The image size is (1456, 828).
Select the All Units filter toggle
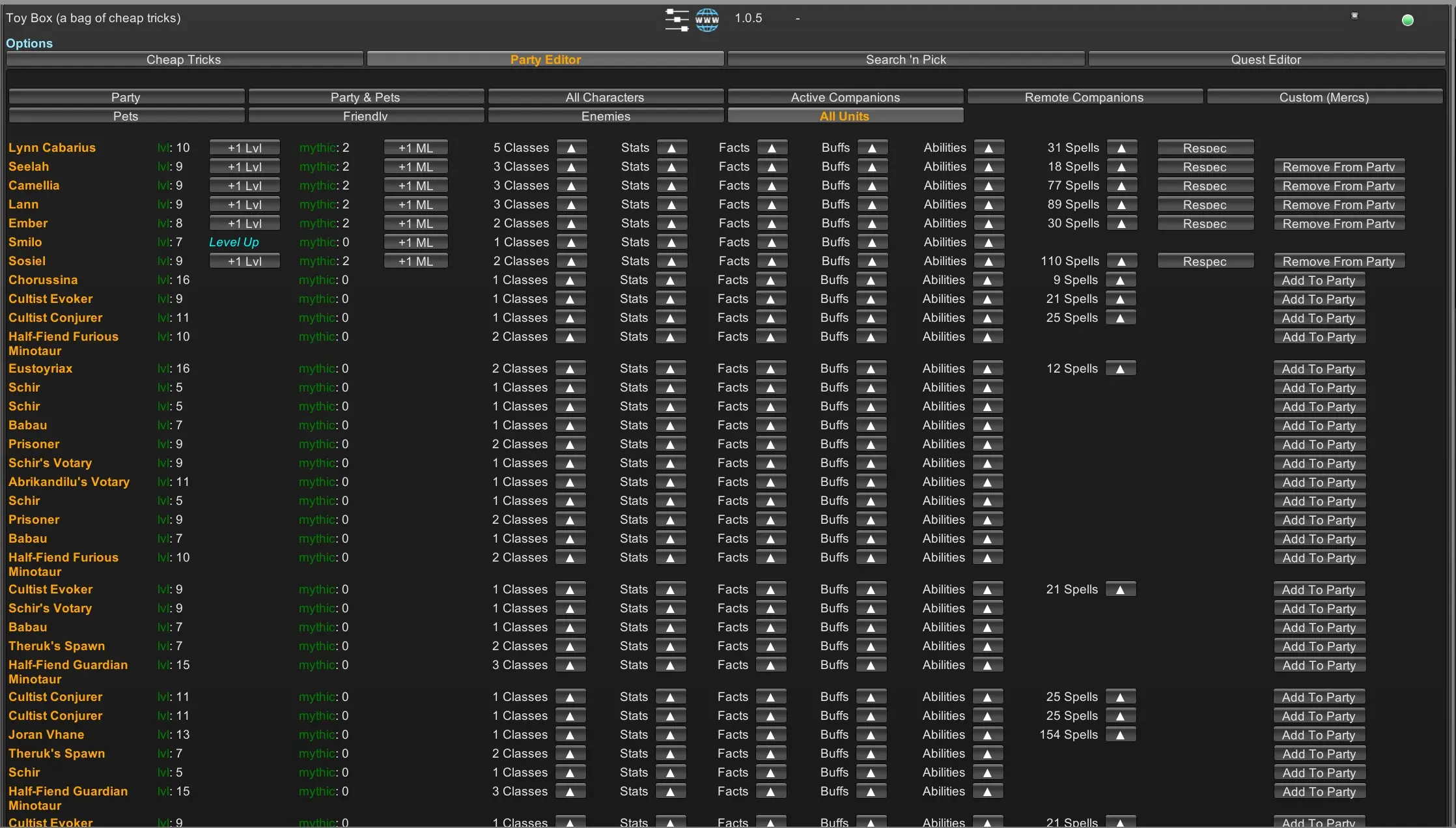(x=845, y=116)
